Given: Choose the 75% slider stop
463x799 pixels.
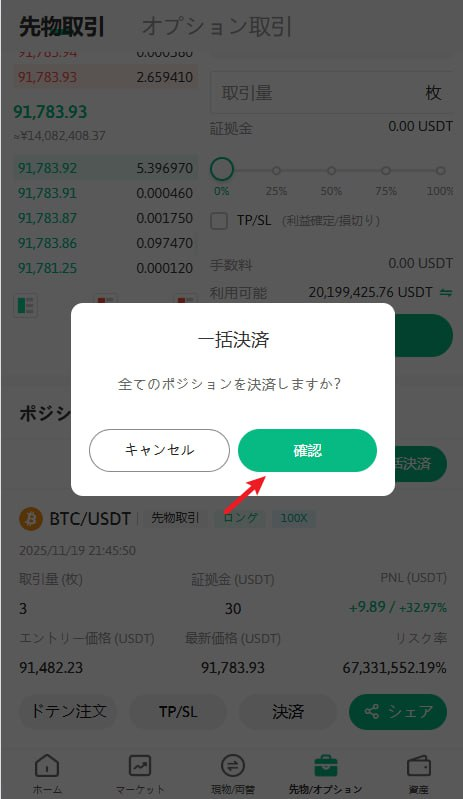Looking at the screenshot, I should [x=386, y=171].
